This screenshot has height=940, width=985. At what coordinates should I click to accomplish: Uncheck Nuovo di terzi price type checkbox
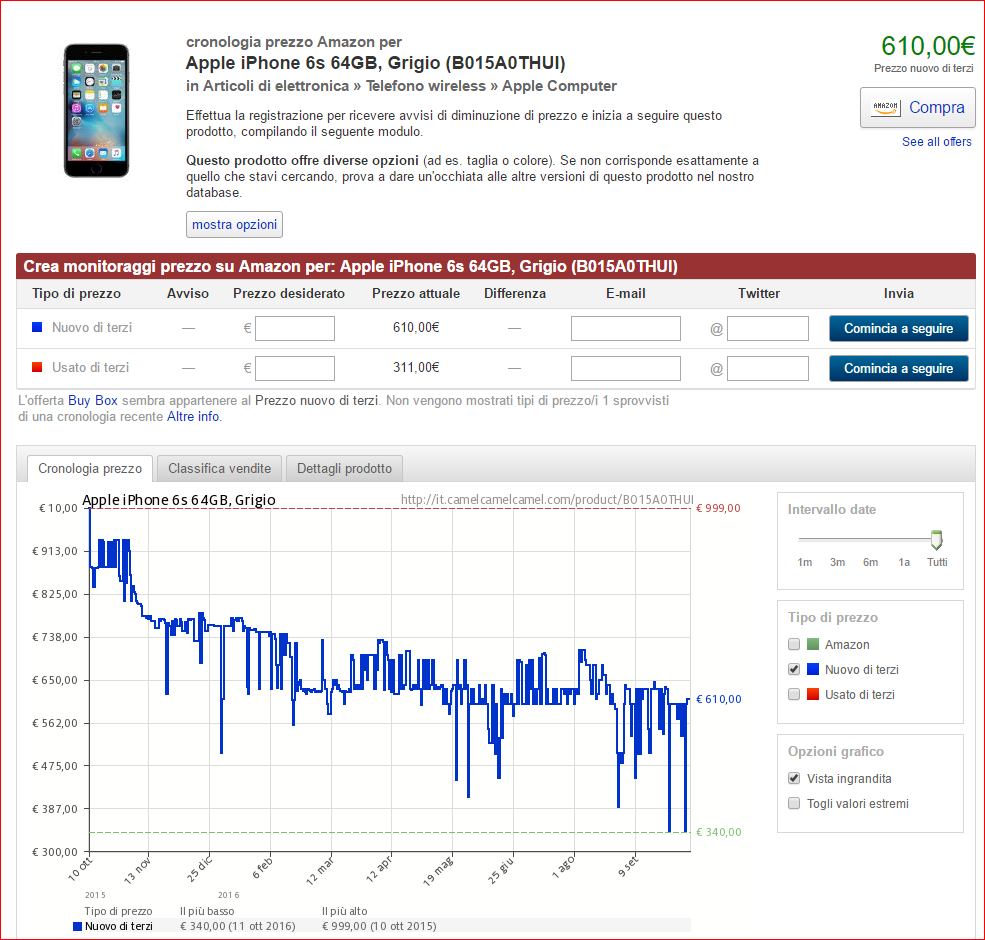tap(794, 669)
